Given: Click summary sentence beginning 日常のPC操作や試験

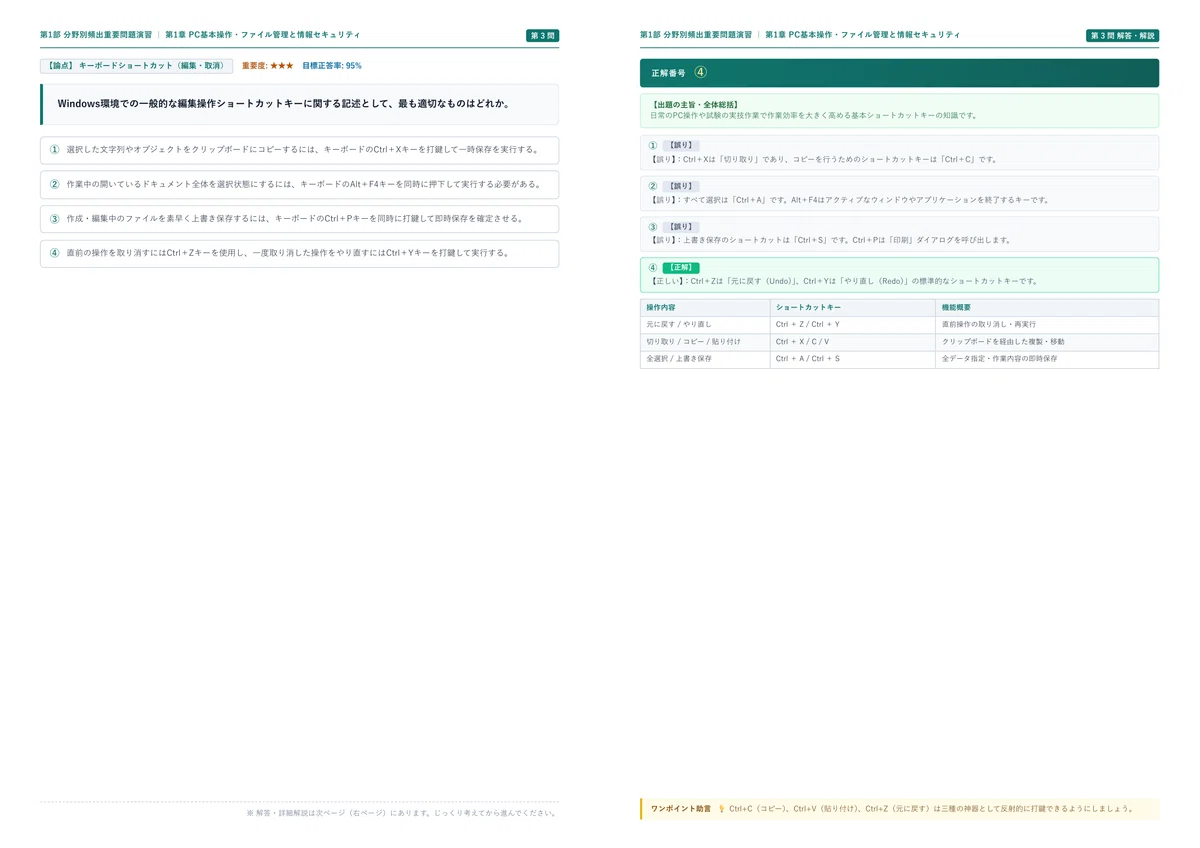Looking at the screenshot, I should [813, 116].
